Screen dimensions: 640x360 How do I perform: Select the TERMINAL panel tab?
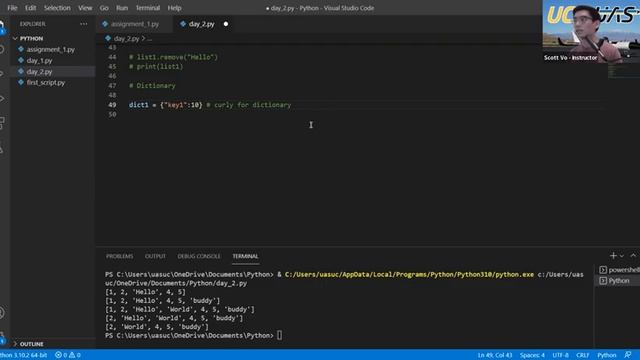pos(245,256)
